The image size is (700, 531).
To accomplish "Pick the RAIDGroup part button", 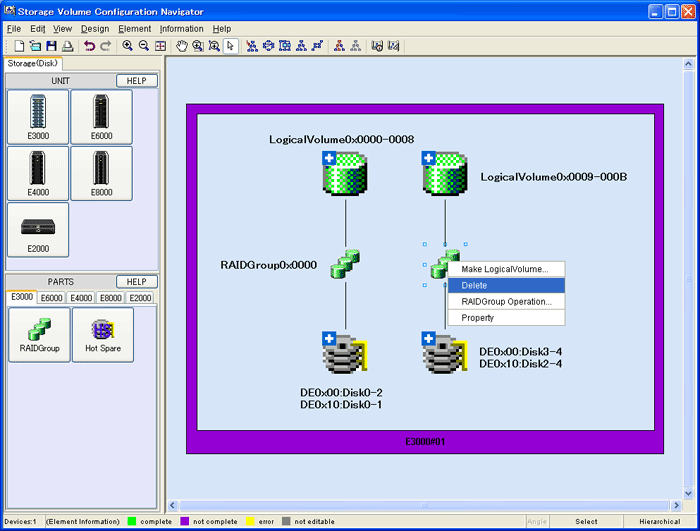I will click(39, 334).
